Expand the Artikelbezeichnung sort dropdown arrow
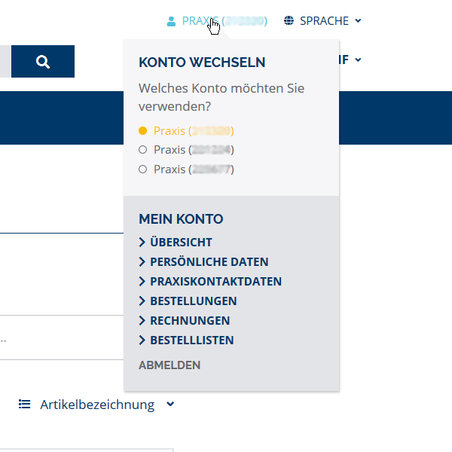The image size is (452, 452). coord(170,404)
